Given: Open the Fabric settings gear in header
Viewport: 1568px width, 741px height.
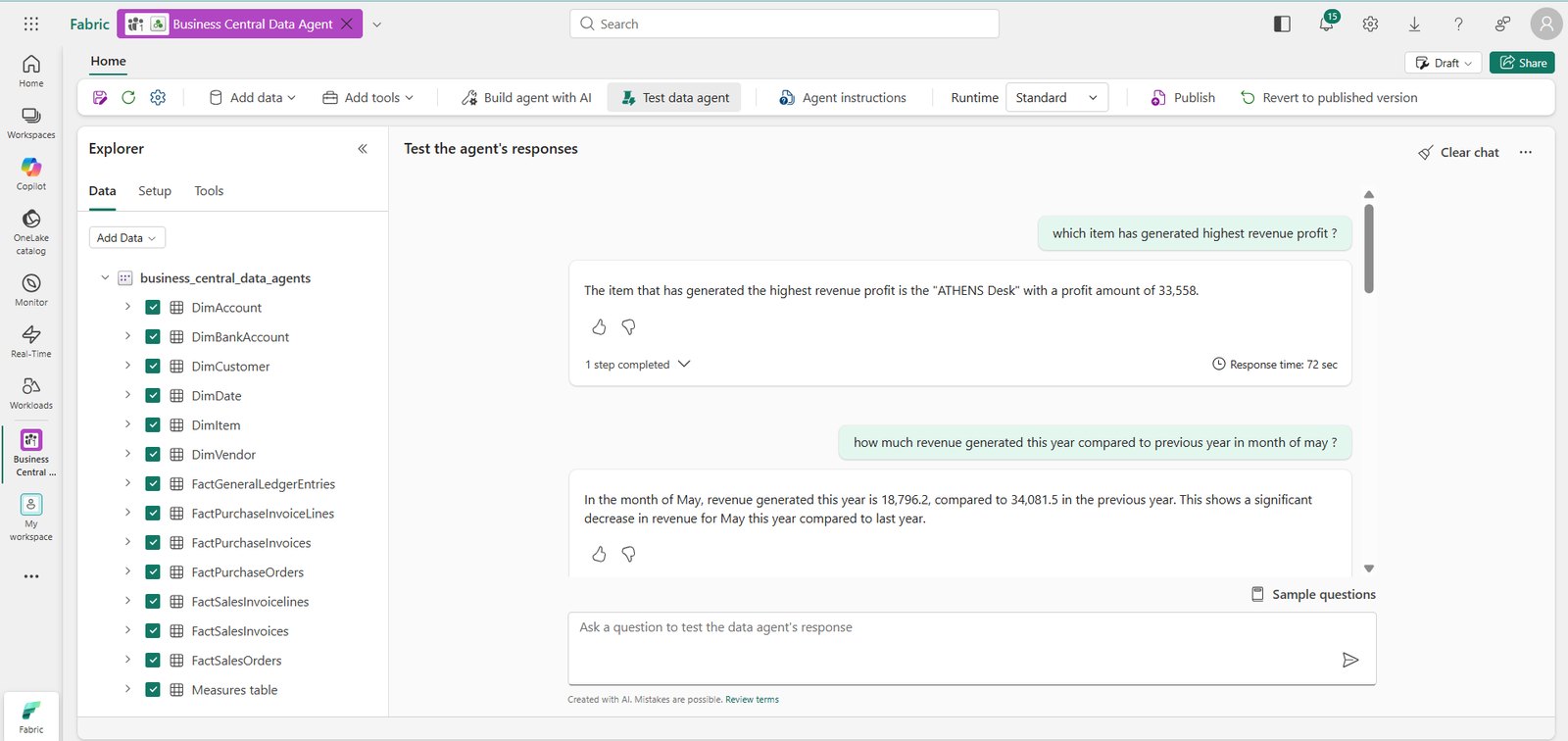Looking at the screenshot, I should pos(1370,24).
